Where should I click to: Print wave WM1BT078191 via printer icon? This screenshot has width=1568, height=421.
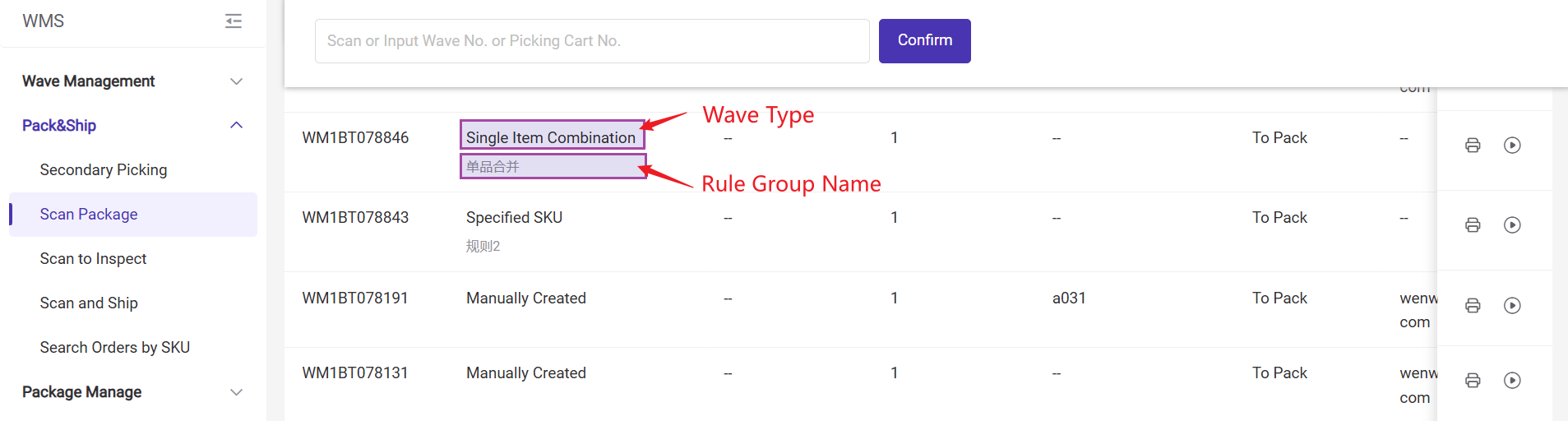(x=1473, y=306)
